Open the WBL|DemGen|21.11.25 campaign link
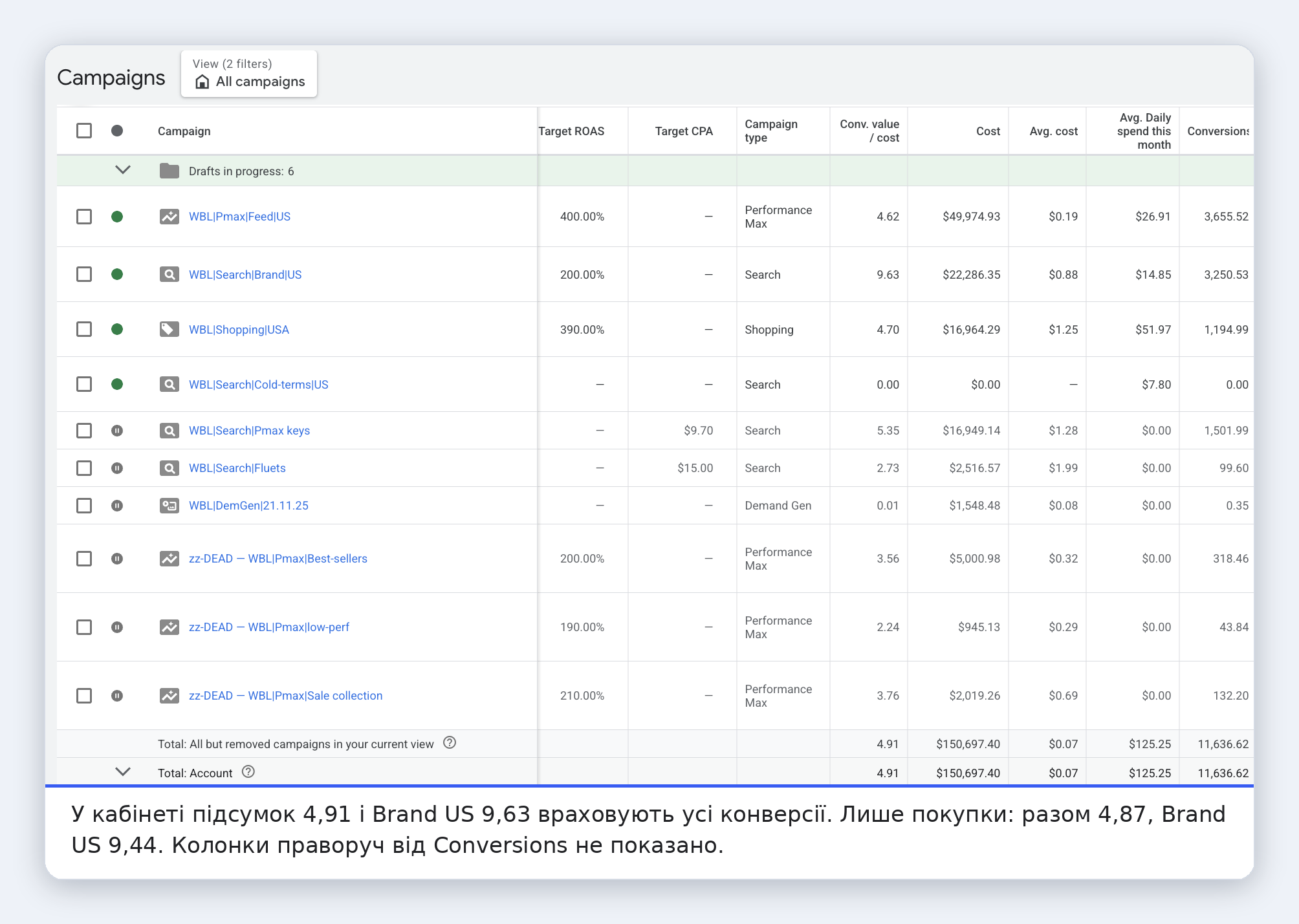This screenshot has height=924, width=1299. (x=248, y=506)
